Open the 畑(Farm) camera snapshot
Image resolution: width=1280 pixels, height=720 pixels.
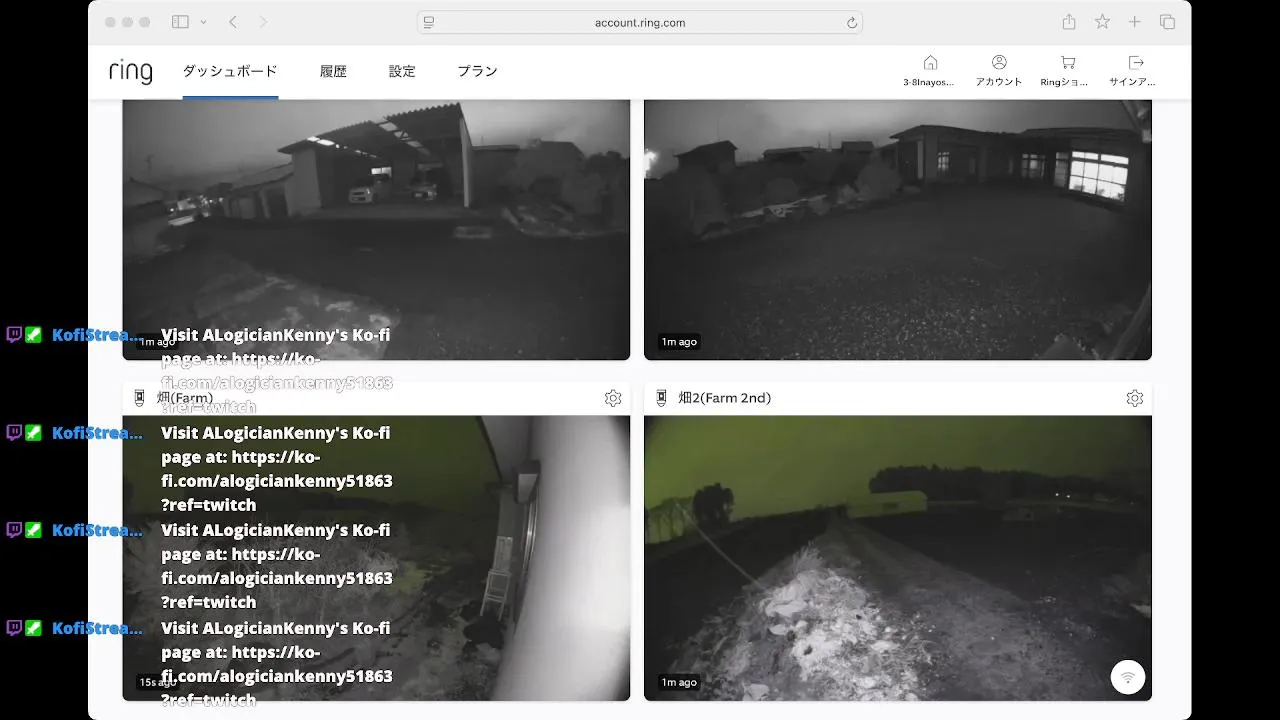point(376,557)
